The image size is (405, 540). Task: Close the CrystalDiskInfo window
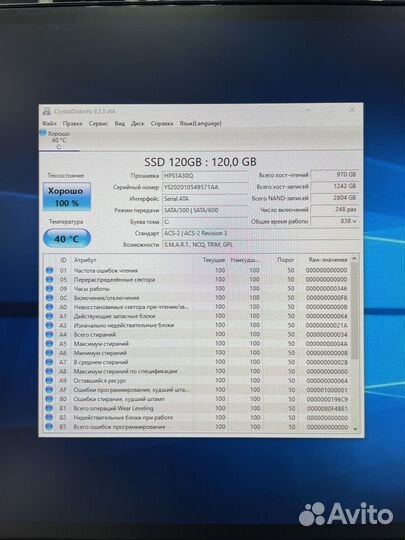[x=352, y=110]
